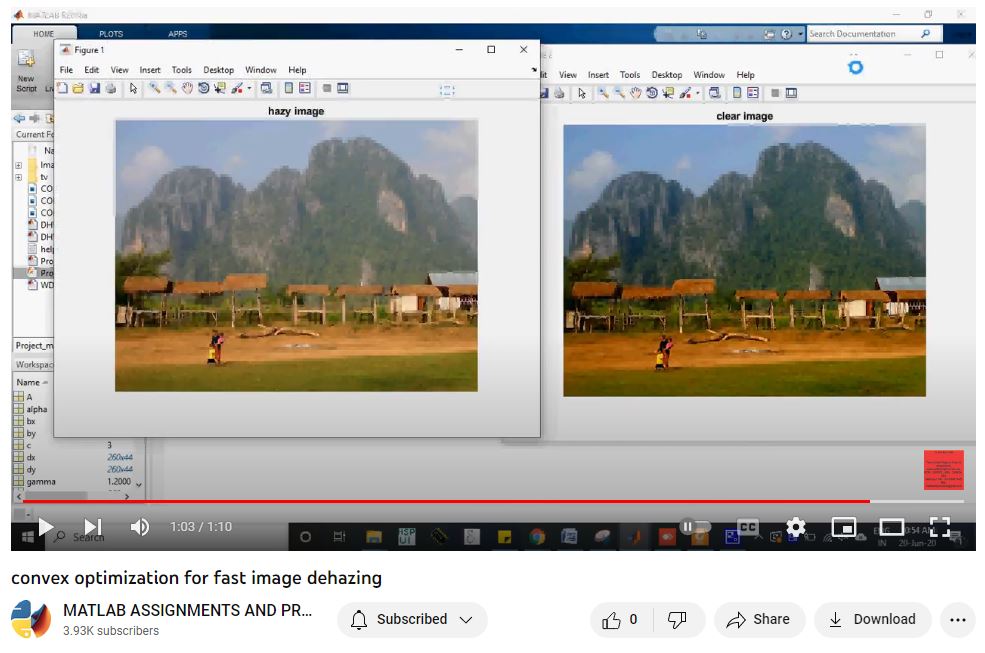Click the red end-screen card thumbnail

tap(943, 469)
